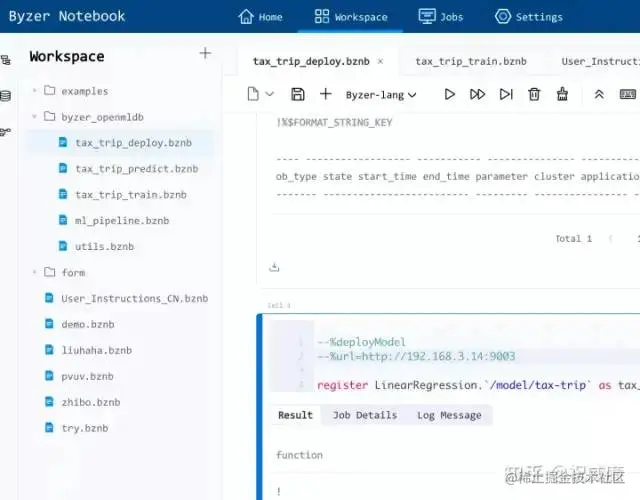Run the current cell
Screen dimensions: 640x500
[x=449, y=94]
